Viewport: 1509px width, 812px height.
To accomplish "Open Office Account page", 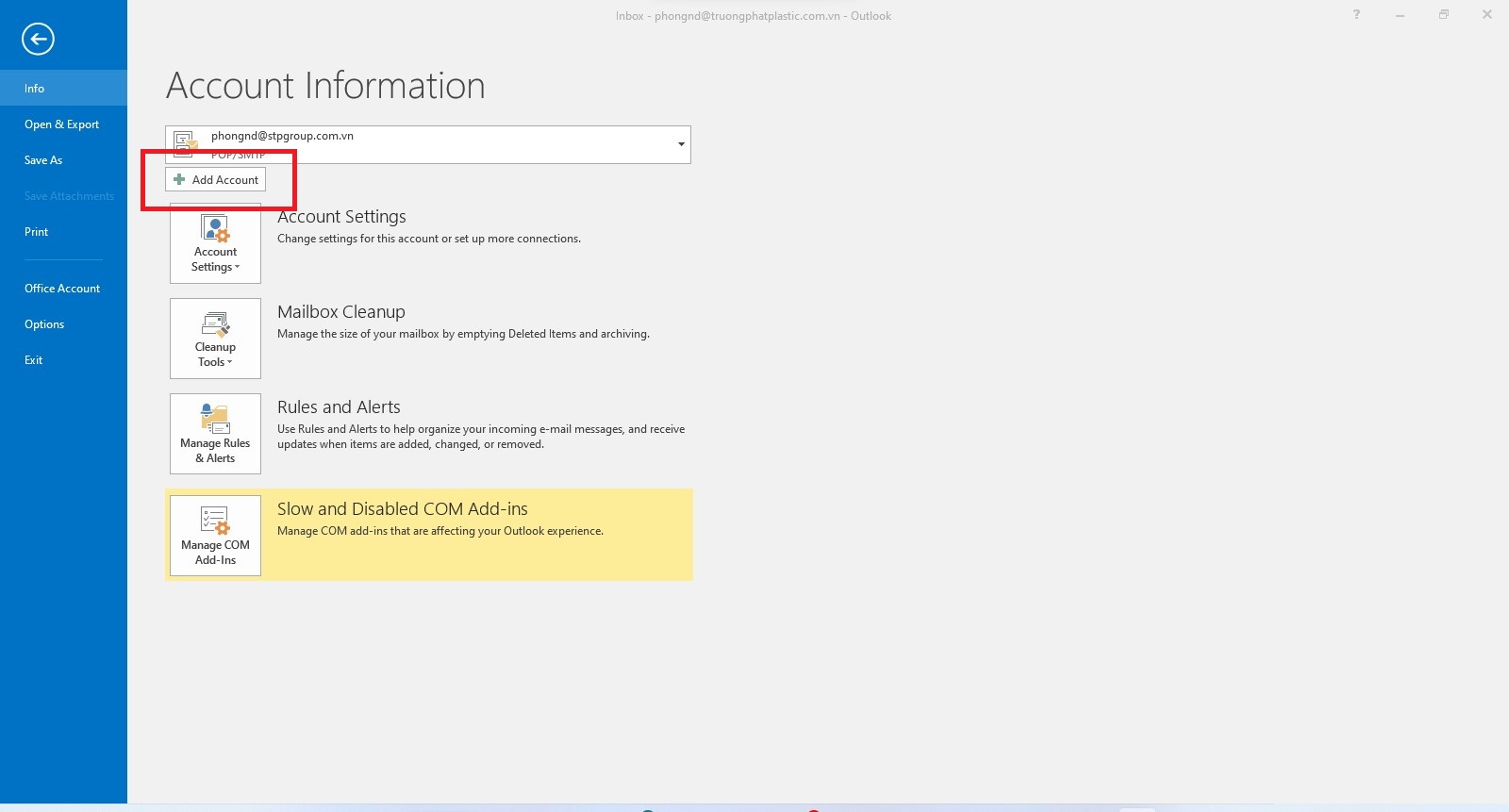I will 62,288.
